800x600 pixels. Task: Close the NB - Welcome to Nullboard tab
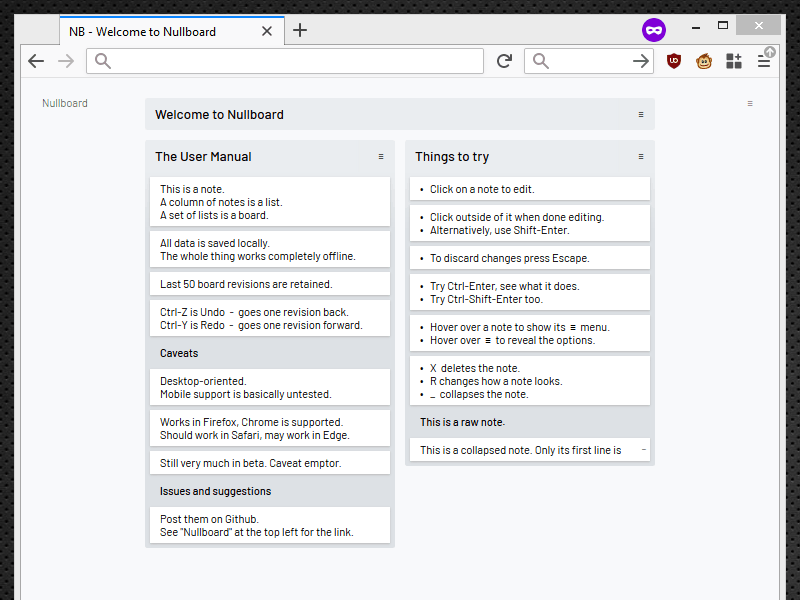[x=267, y=32]
